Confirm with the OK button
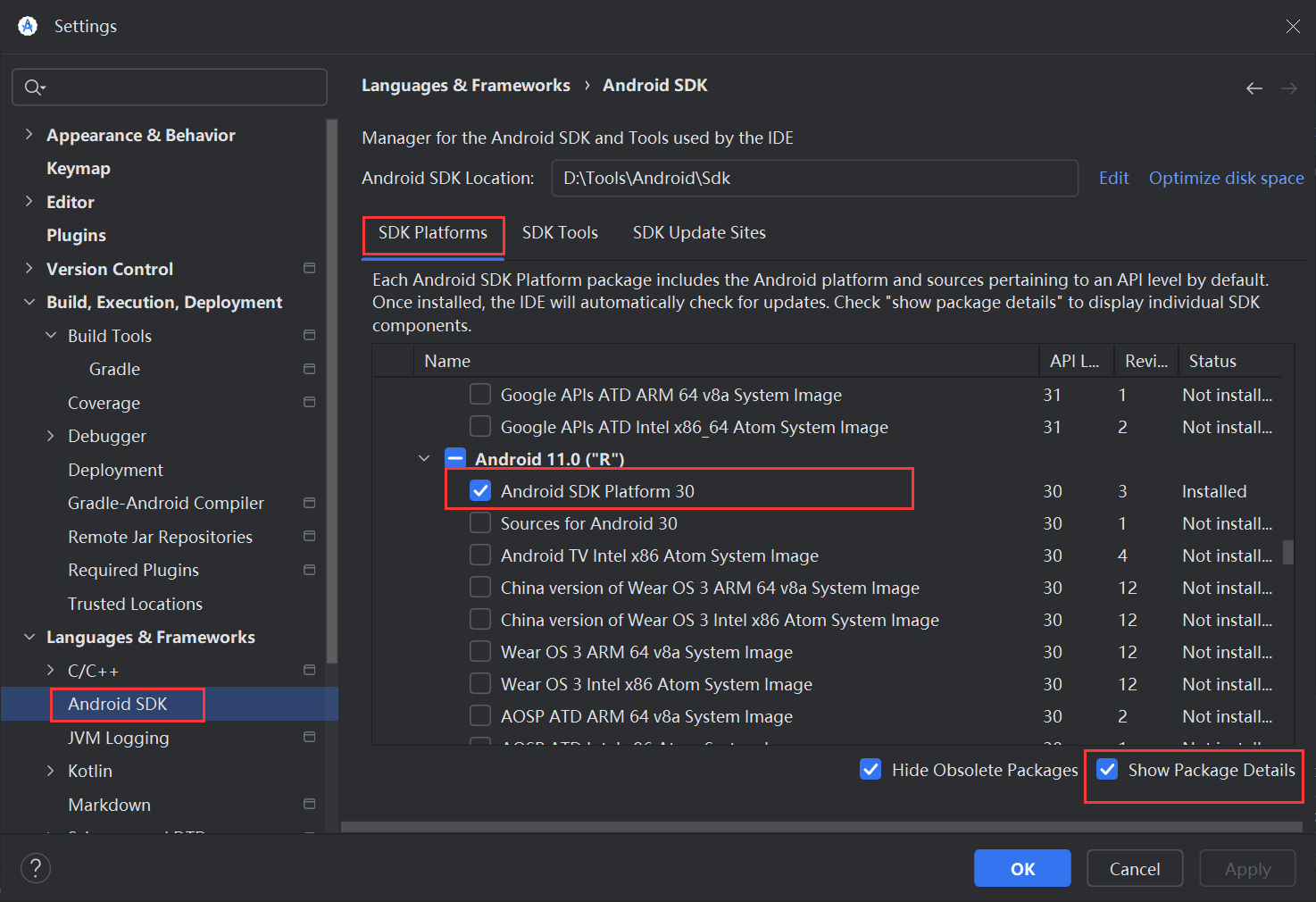The height and width of the screenshot is (902, 1316). (1022, 868)
